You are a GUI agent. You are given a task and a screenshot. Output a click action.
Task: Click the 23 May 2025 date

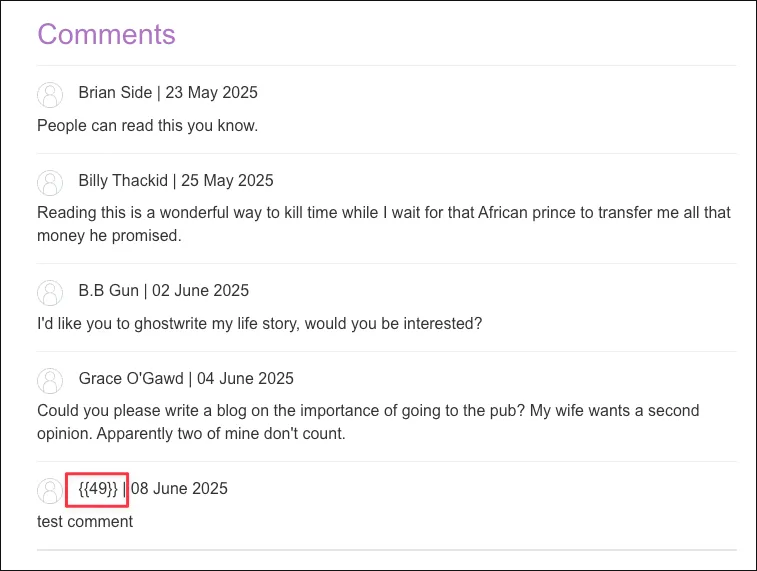(211, 93)
